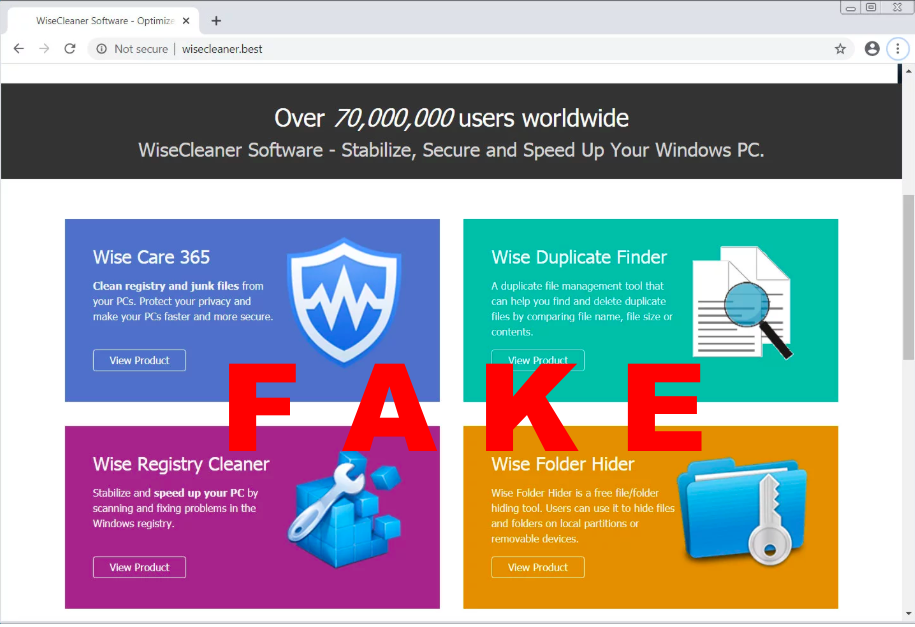Click the Wise Registry Cleaner cubes icon
Viewport: 915px width, 627px height.
click(x=345, y=509)
